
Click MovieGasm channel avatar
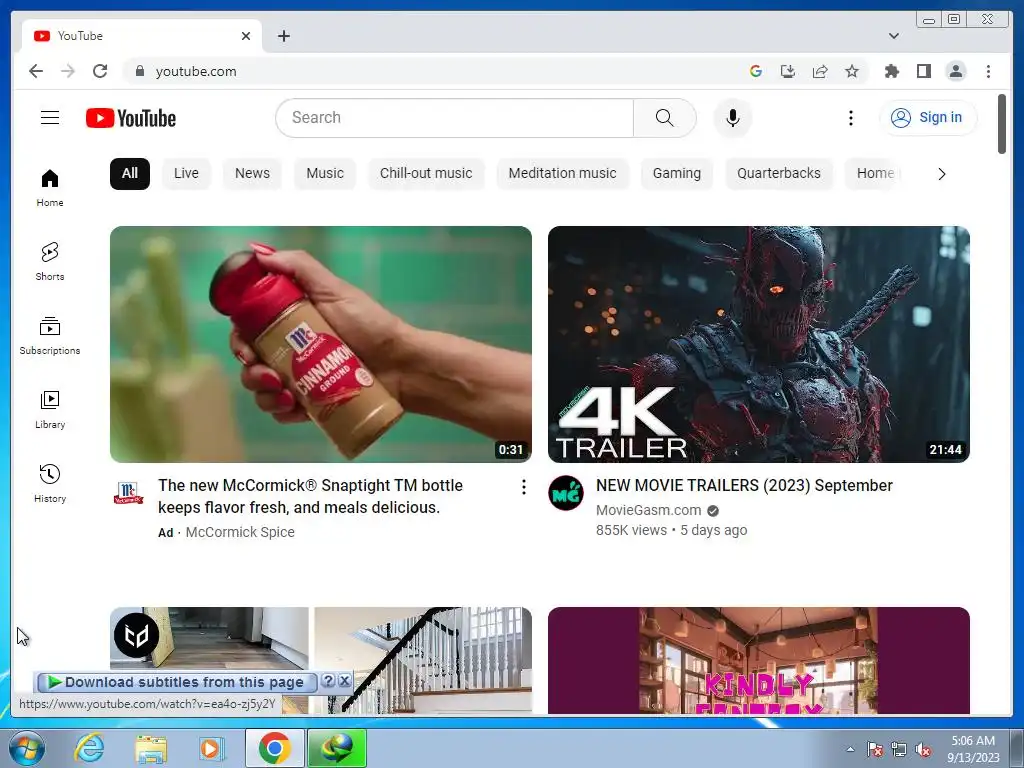coord(566,493)
